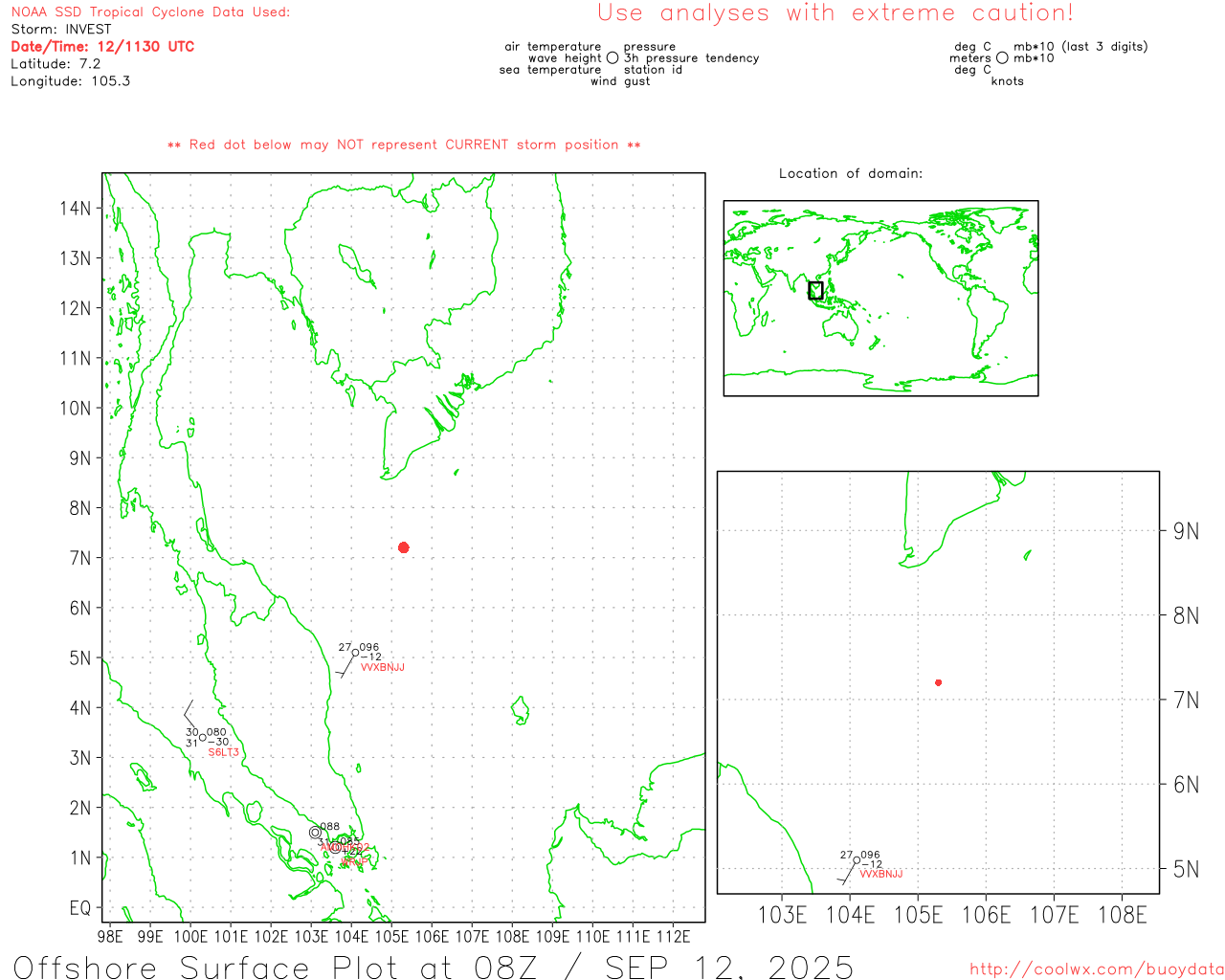Click the red storm position dot on main map
The height and width of the screenshot is (980, 1225).
pyautogui.click(x=404, y=547)
